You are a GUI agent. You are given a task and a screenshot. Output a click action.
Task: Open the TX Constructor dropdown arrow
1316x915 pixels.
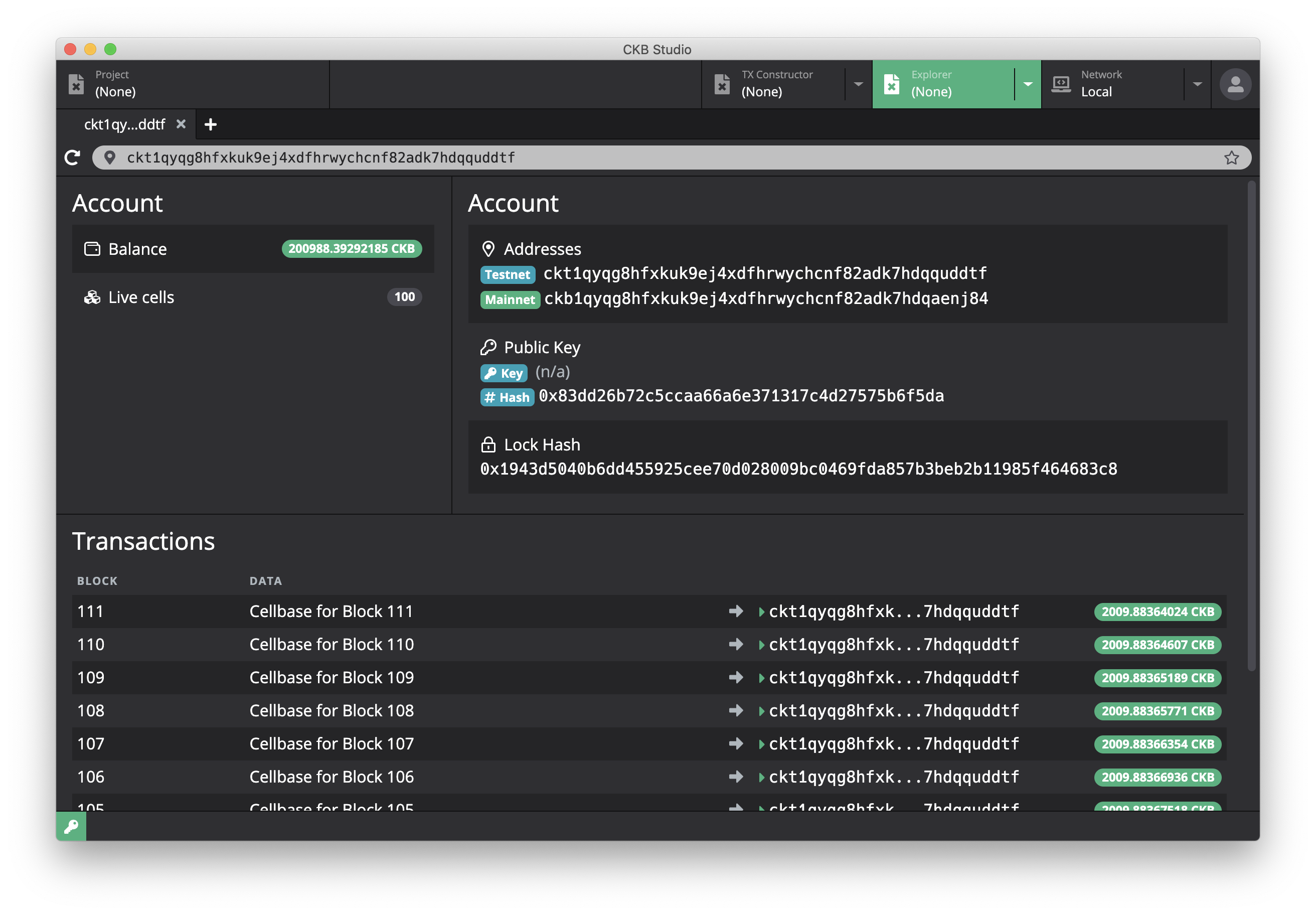[x=858, y=84]
